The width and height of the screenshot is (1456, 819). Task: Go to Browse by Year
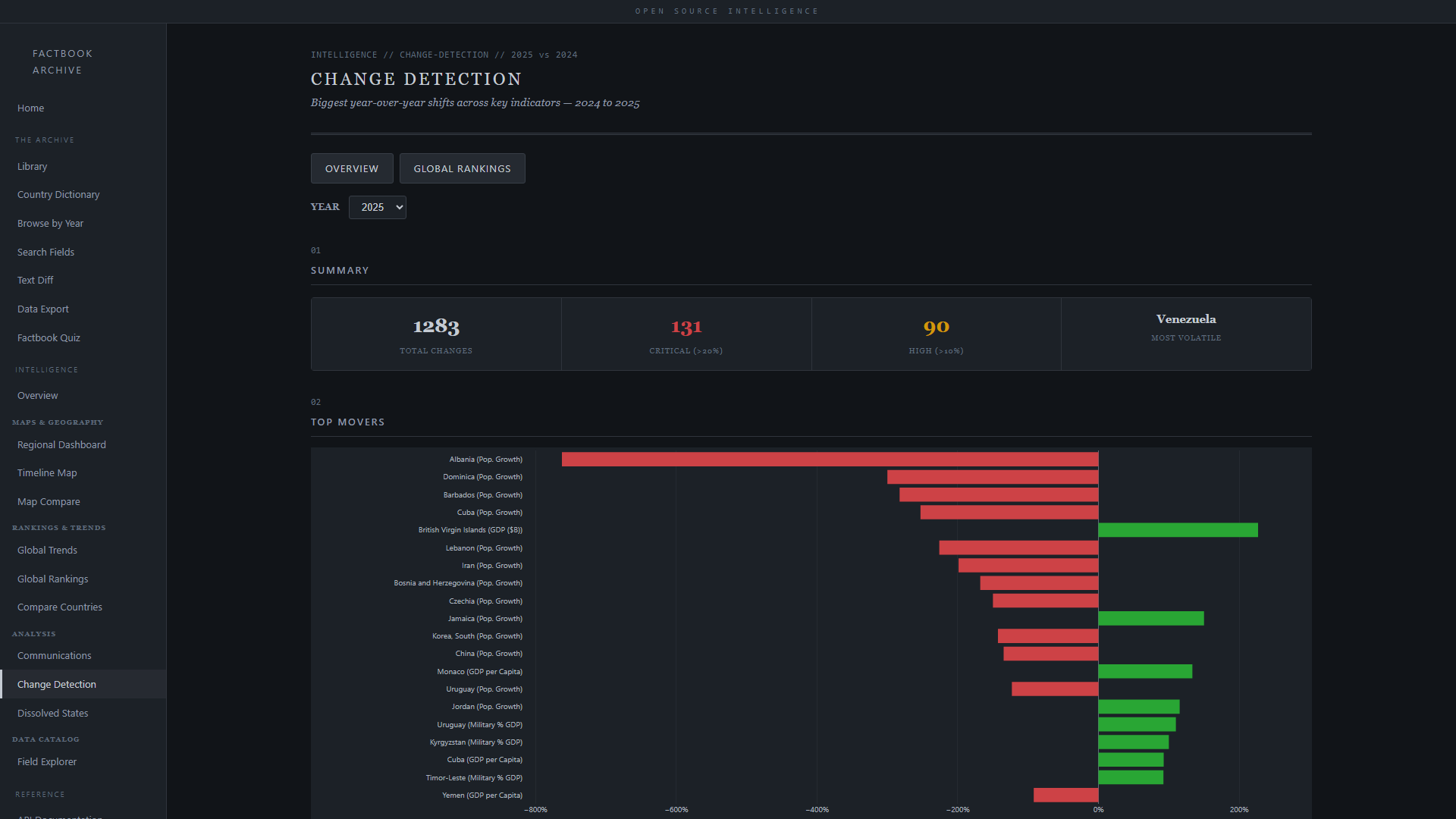50,223
